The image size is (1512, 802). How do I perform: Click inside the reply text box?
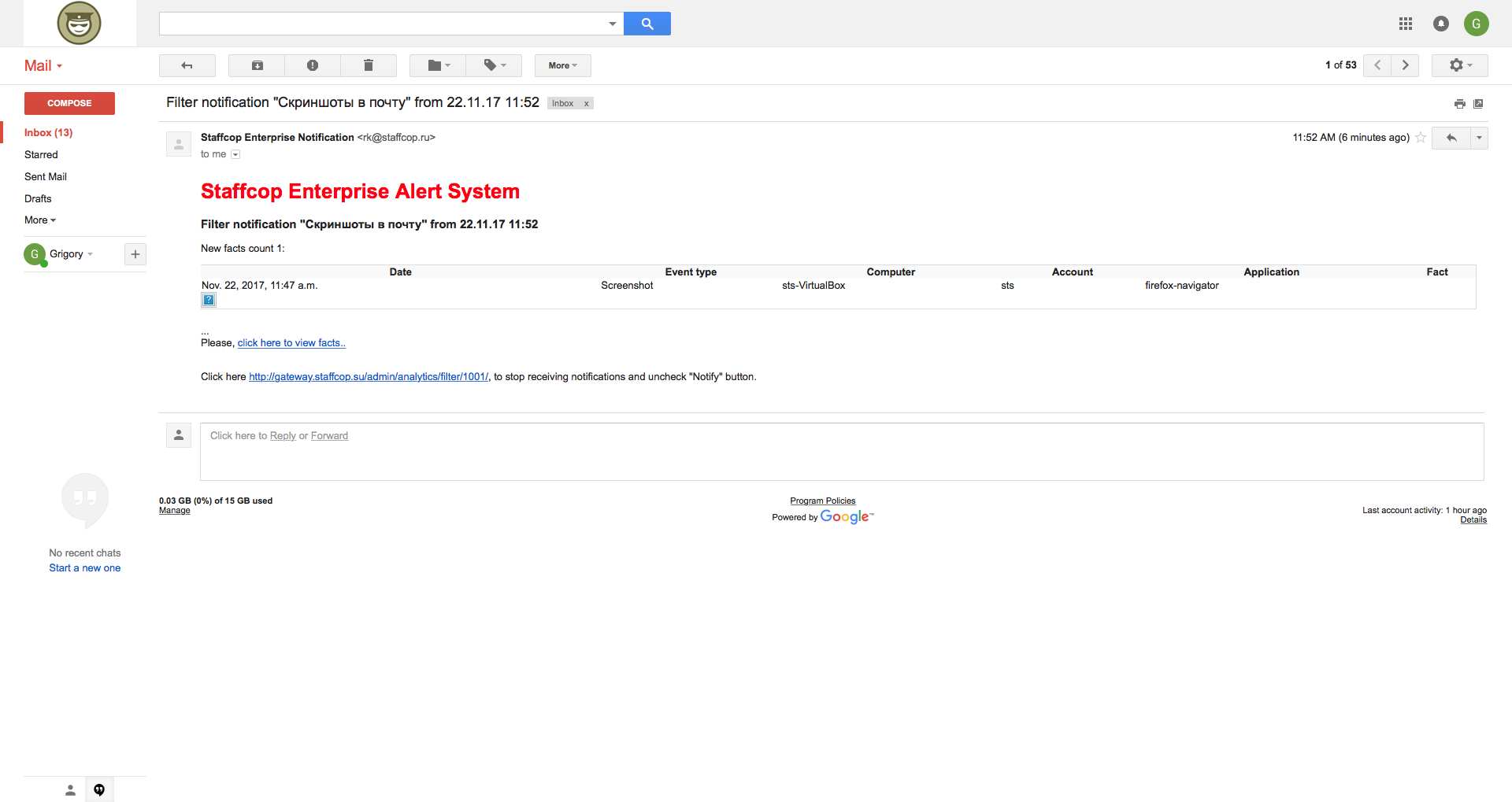[842, 452]
